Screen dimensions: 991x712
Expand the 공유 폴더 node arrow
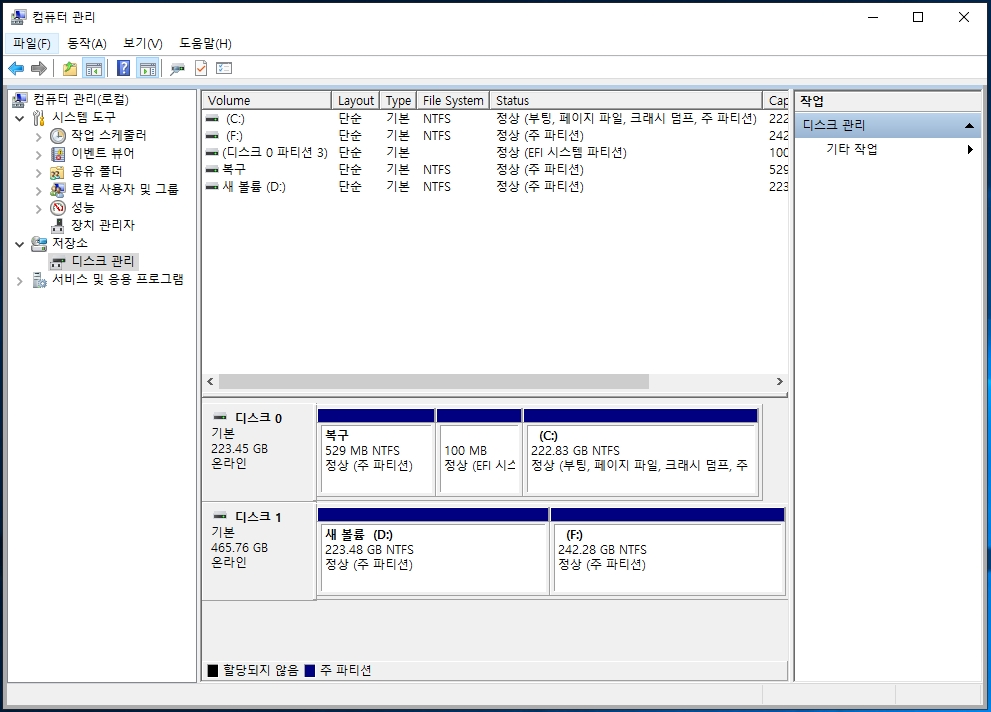click(x=39, y=172)
